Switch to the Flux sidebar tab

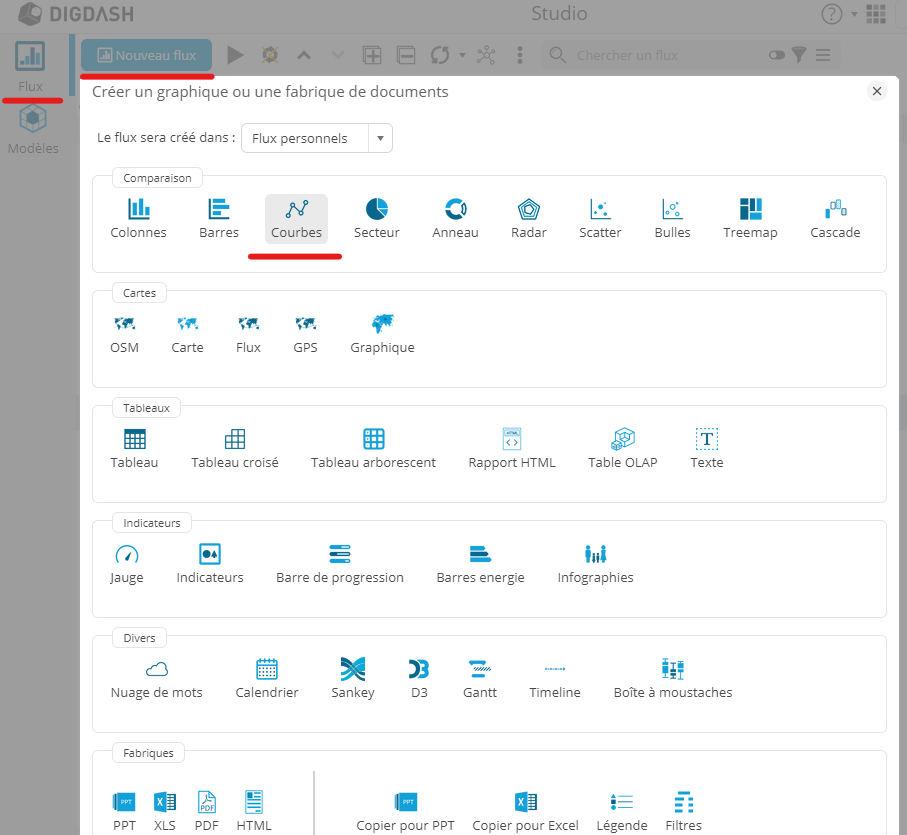tap(31, 66)
